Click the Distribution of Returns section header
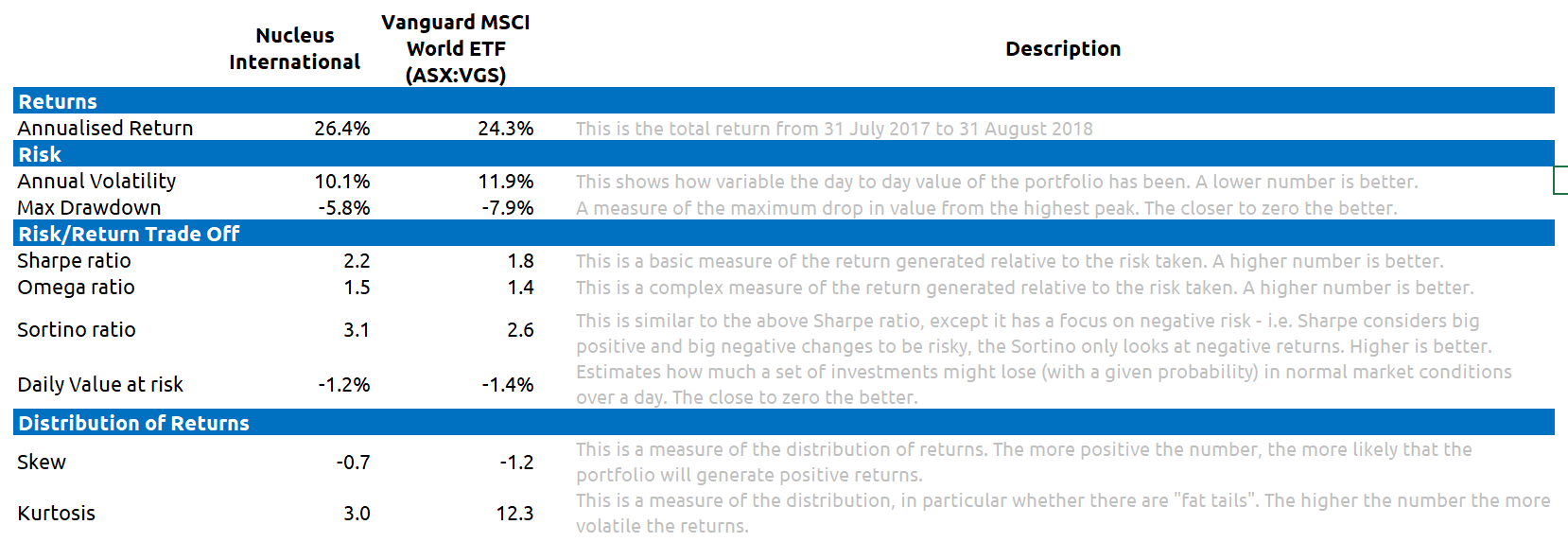The height and width of the screenshot is (542, 1568). click(x=133, y=423)
